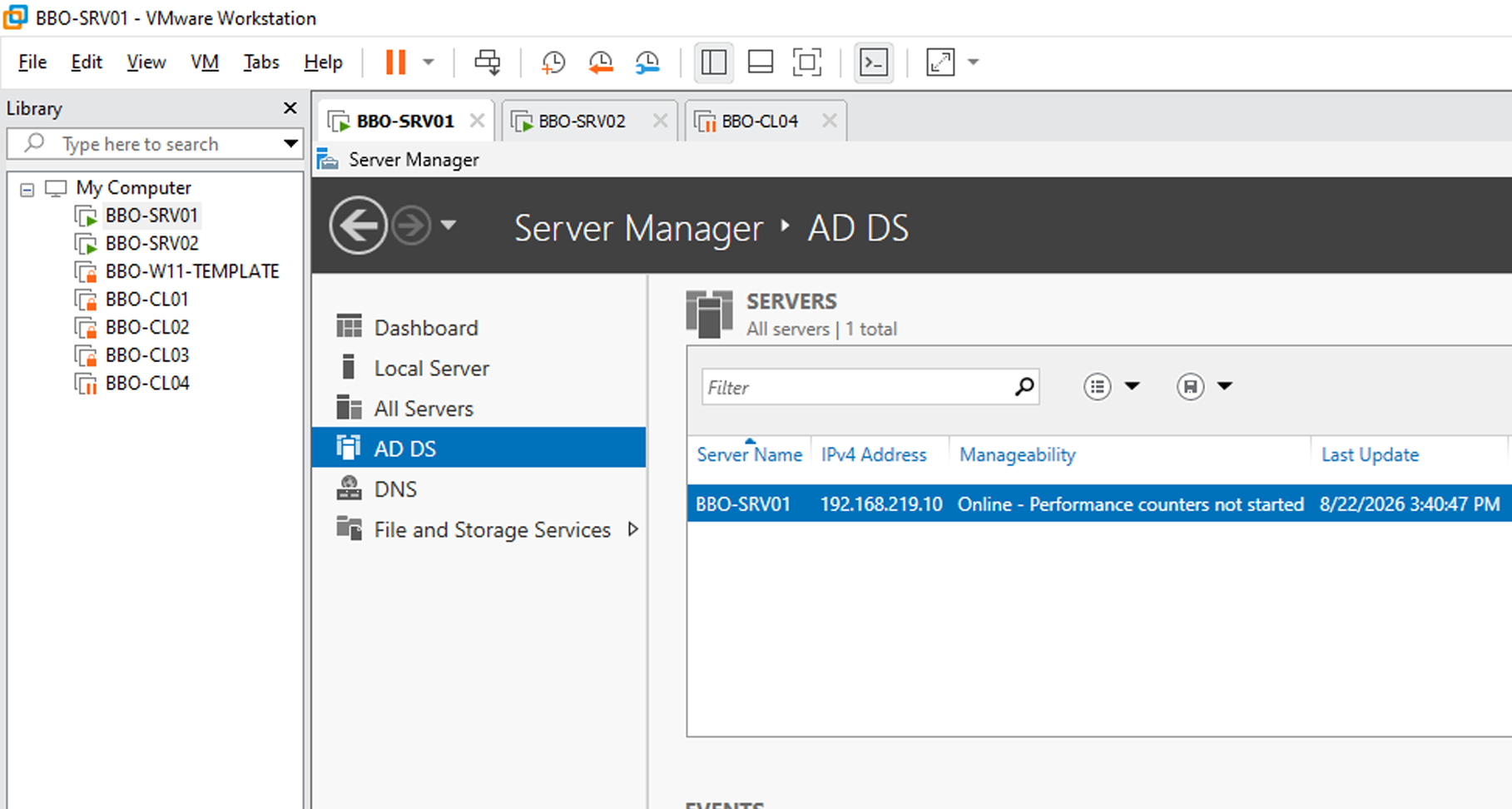1512x809 pixels.
Task: Open the navigation history dropdown
Action: coord(449,225)
